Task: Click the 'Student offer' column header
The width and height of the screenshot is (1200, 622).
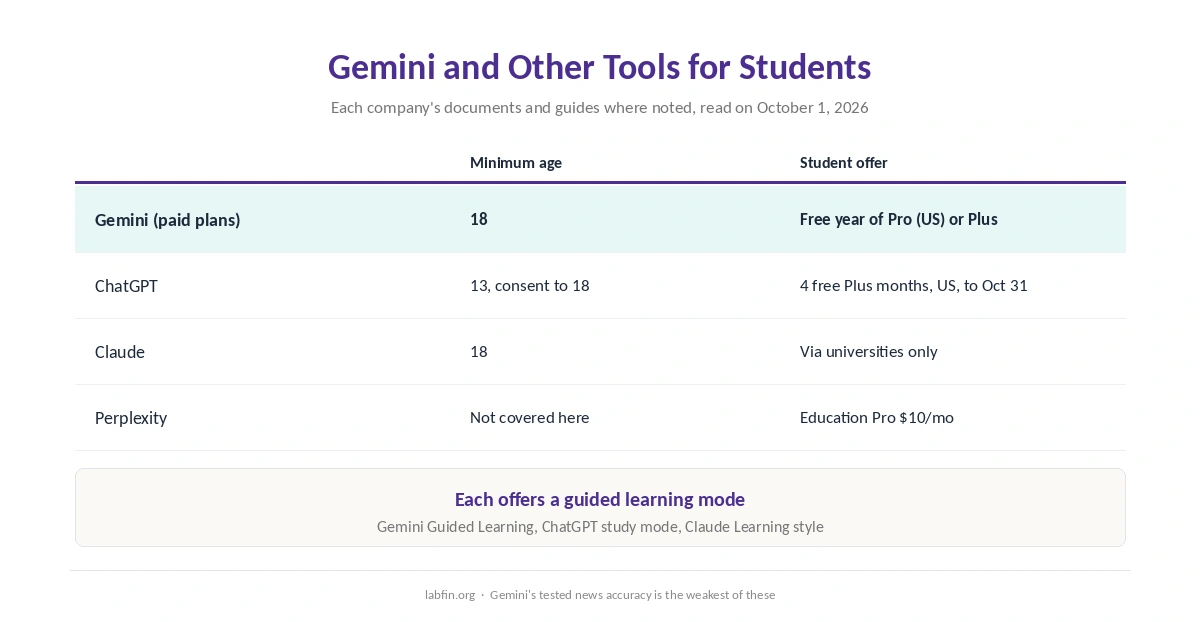Action: [x=843, y=162]
